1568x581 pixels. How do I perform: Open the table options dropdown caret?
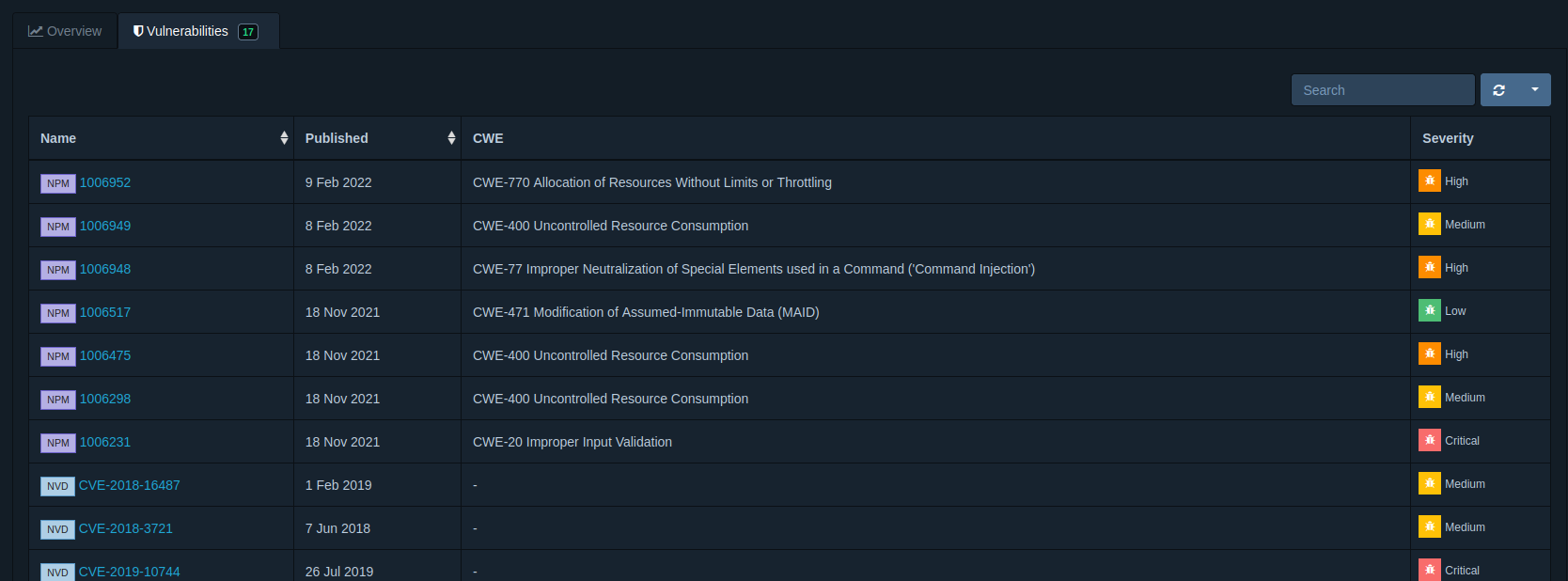[x=1534, y=90]
